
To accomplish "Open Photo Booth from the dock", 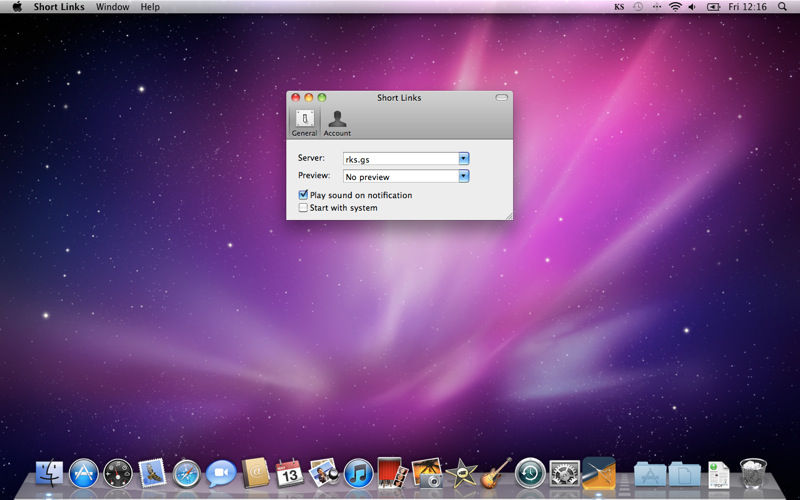I will click(x=392, y=473).
